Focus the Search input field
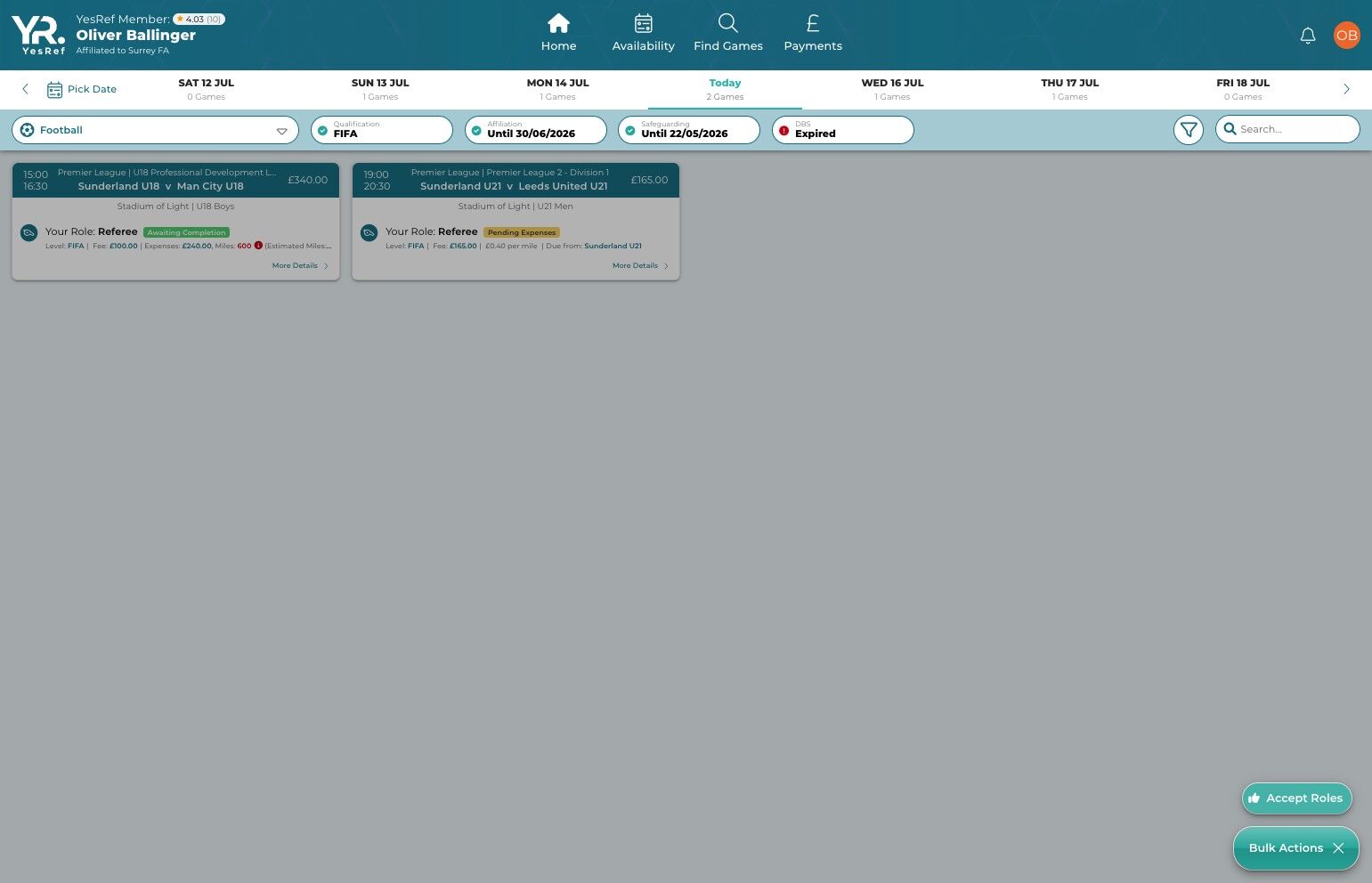Image resolution: width=1372 pixels, height=883 pixels. [x=1287, y=129]
